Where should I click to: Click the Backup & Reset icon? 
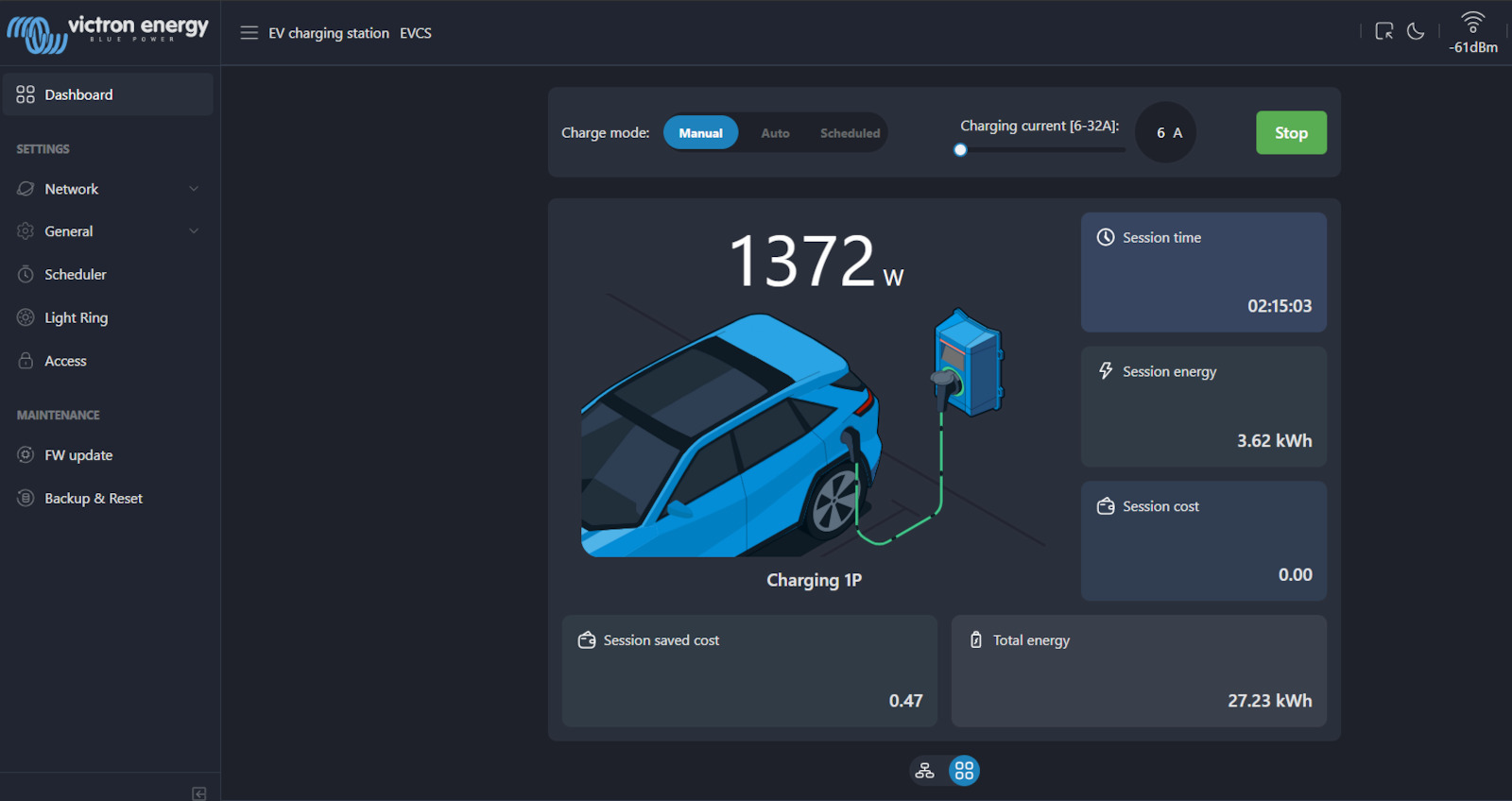(26, 498)
